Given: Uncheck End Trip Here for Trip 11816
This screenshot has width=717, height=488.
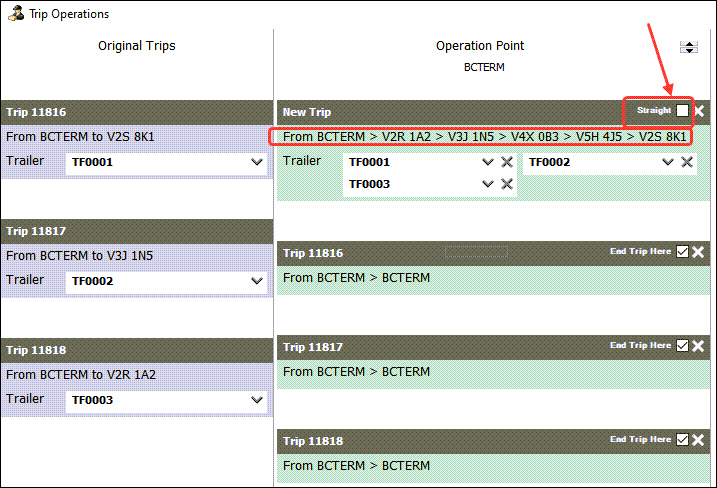Looking at the screenshot, I should 682,252.
